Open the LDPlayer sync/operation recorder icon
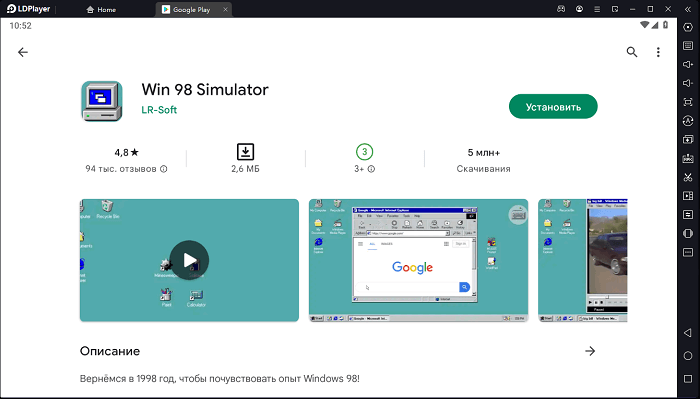Viewport: 700px width, 399px height. coord(688,121)
